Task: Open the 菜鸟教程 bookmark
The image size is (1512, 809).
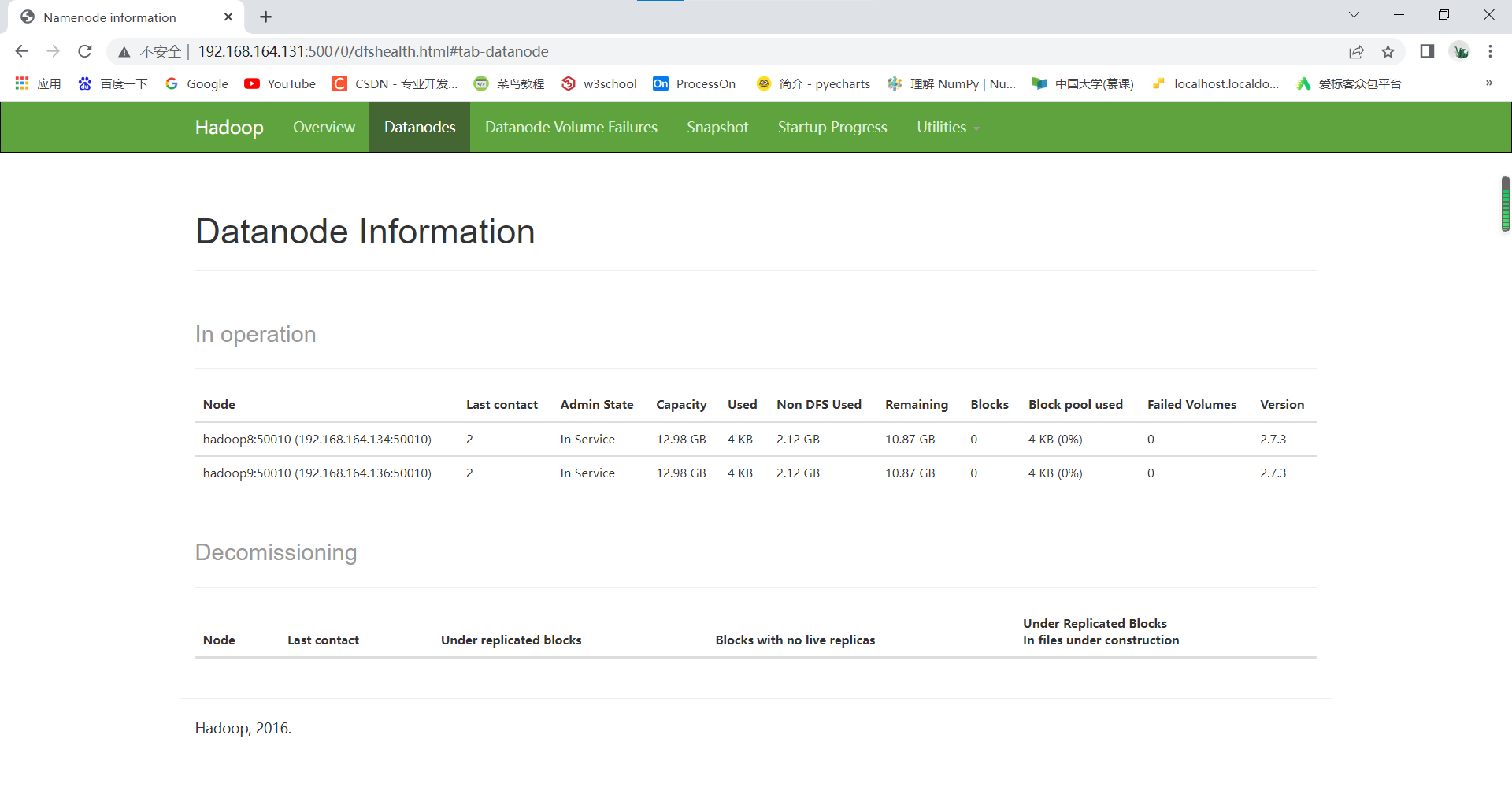Action: [x=510, y=83]
